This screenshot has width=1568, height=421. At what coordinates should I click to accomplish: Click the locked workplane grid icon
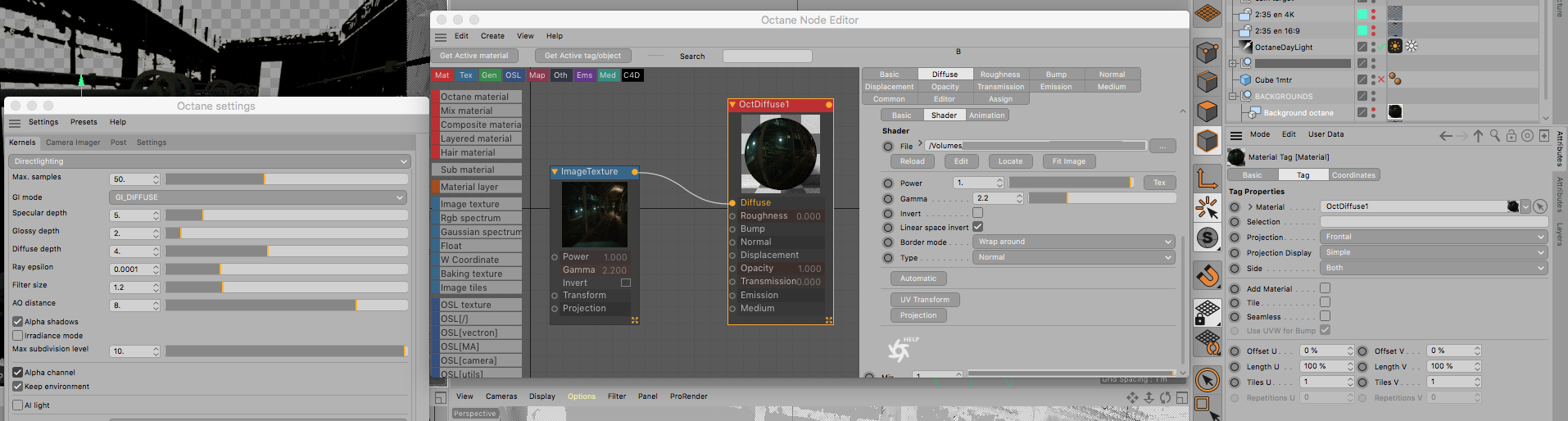(x=1207, y=311)
